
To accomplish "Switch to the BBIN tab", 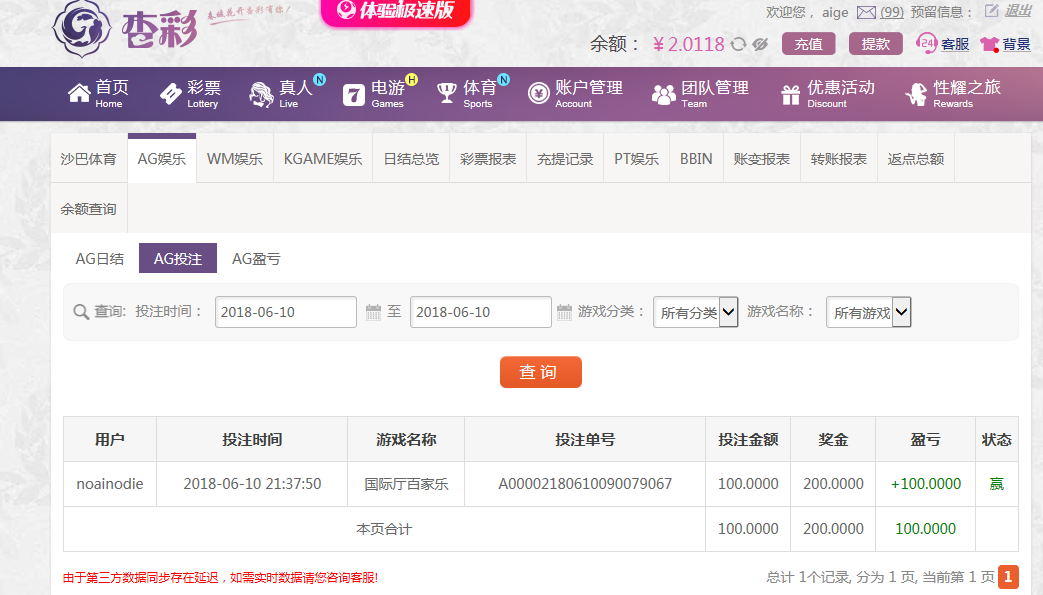I will (696, 158).
